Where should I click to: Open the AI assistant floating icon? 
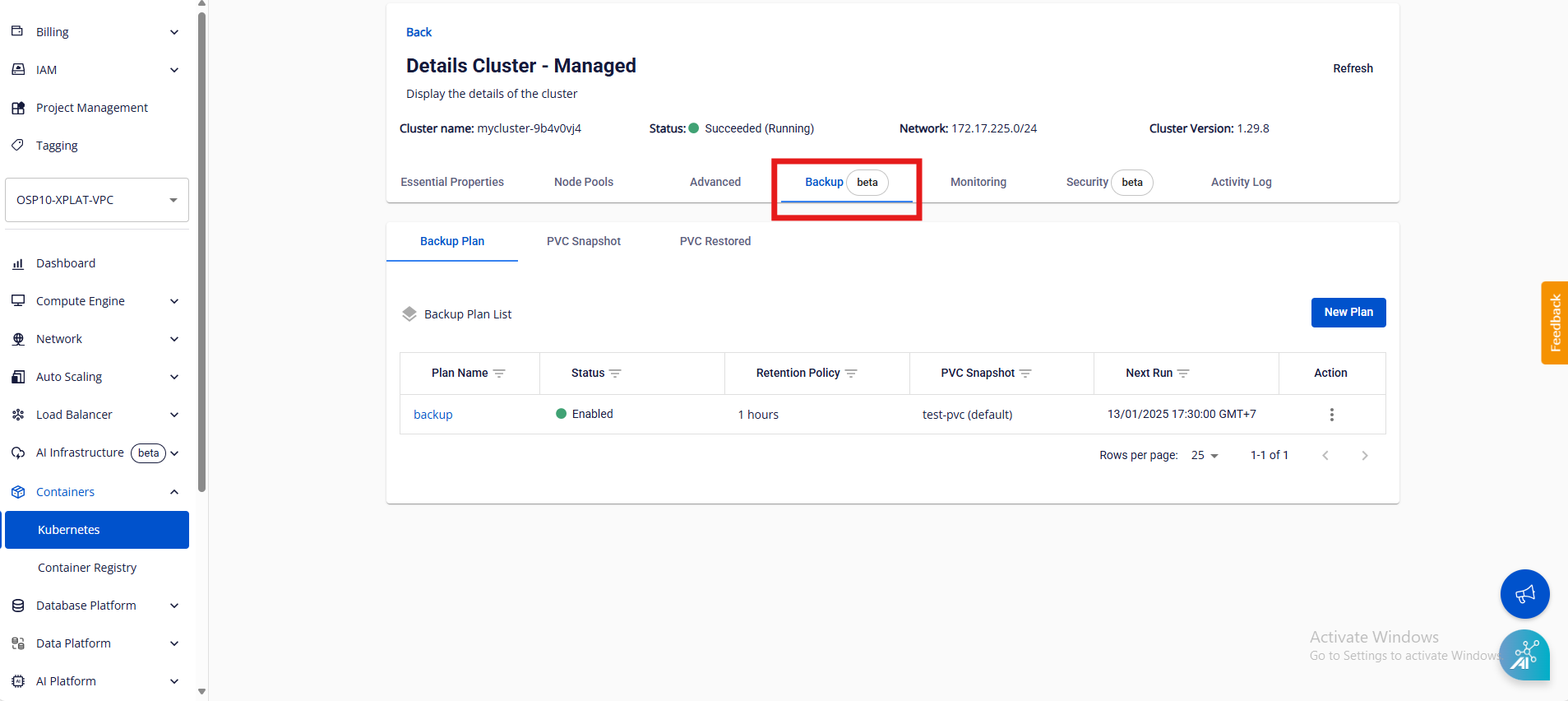coord(1524,655)
